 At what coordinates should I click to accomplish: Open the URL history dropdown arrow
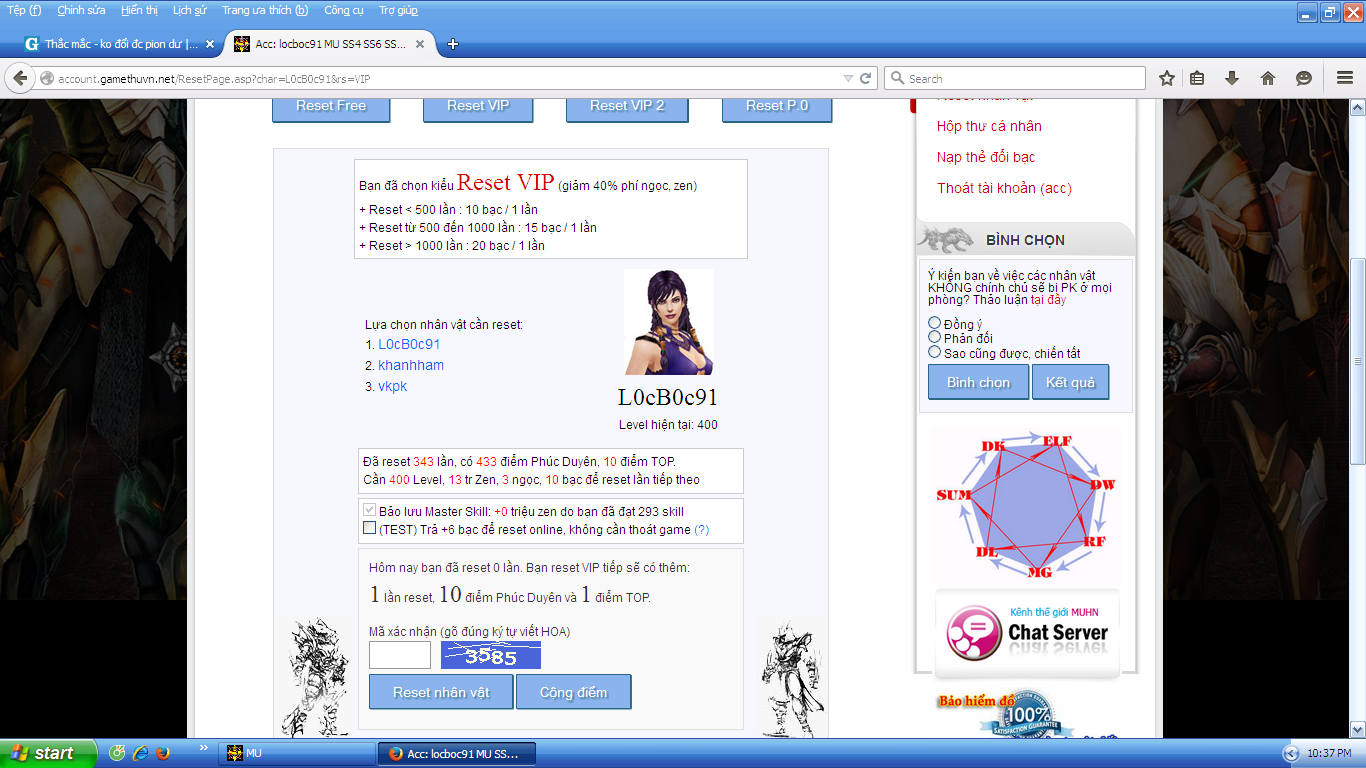[848, 78]
